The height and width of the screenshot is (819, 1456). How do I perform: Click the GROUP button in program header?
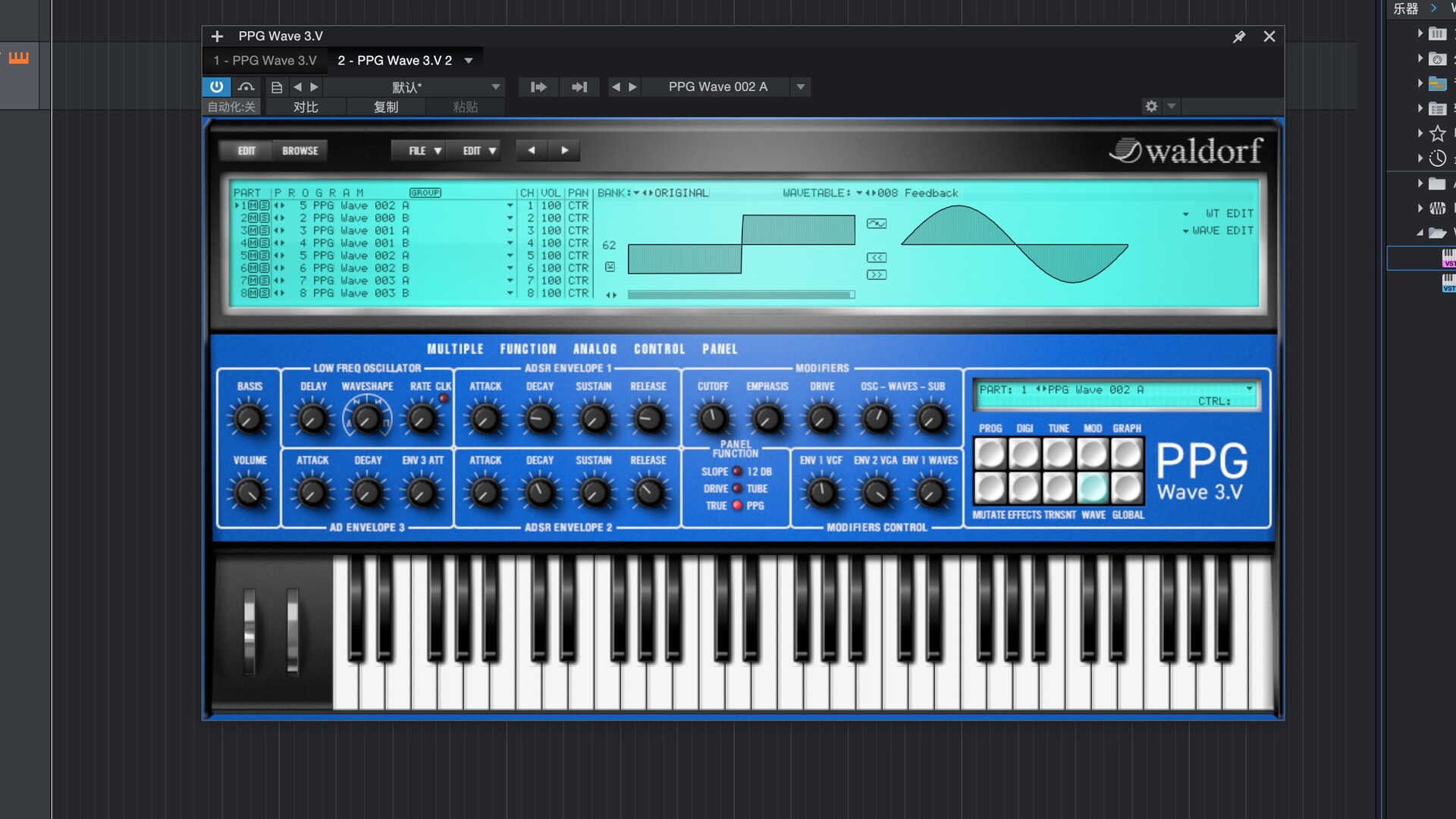pyautogui.click(x=425, y=193)
